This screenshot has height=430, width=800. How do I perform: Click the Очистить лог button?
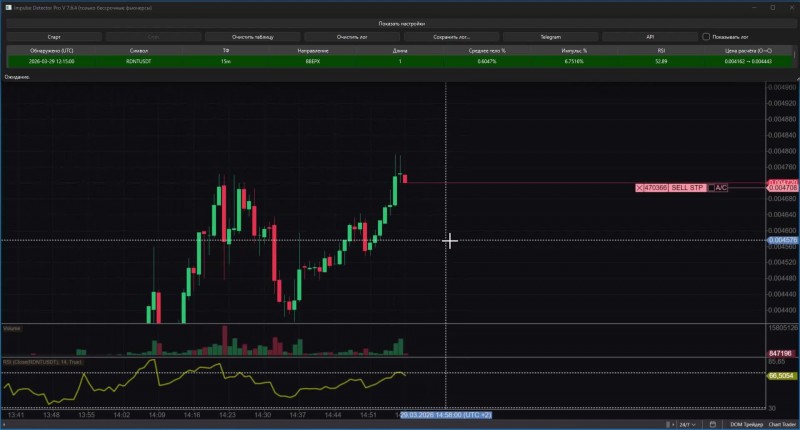[352, 37]
